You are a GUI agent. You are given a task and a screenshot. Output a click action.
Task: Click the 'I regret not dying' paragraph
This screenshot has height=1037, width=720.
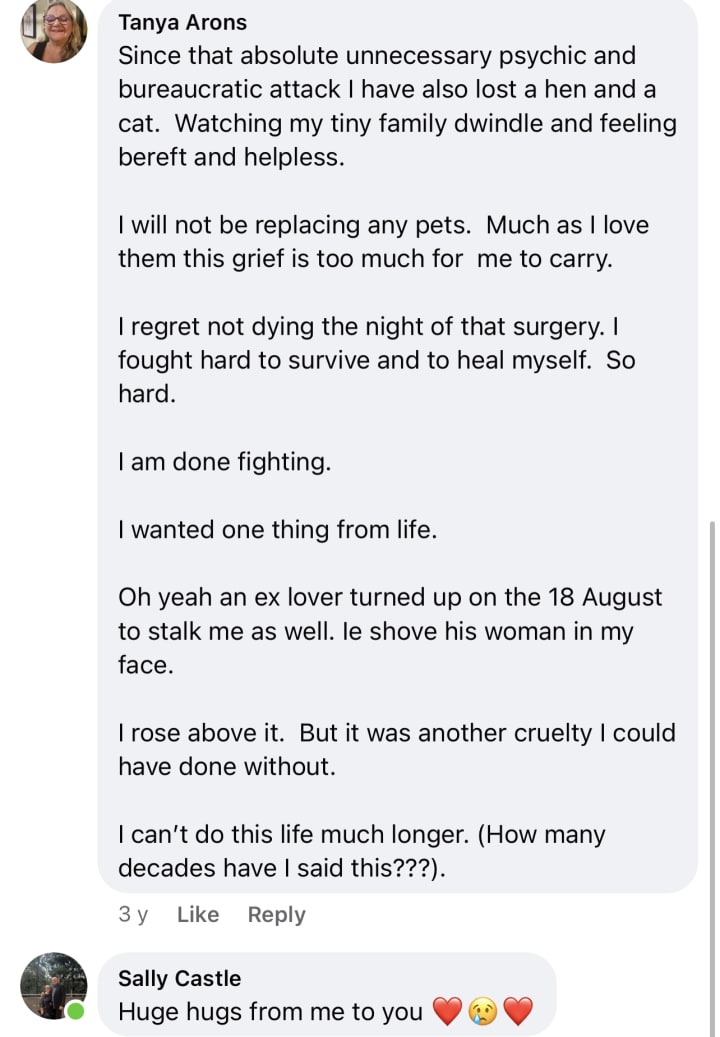(377, 360)
